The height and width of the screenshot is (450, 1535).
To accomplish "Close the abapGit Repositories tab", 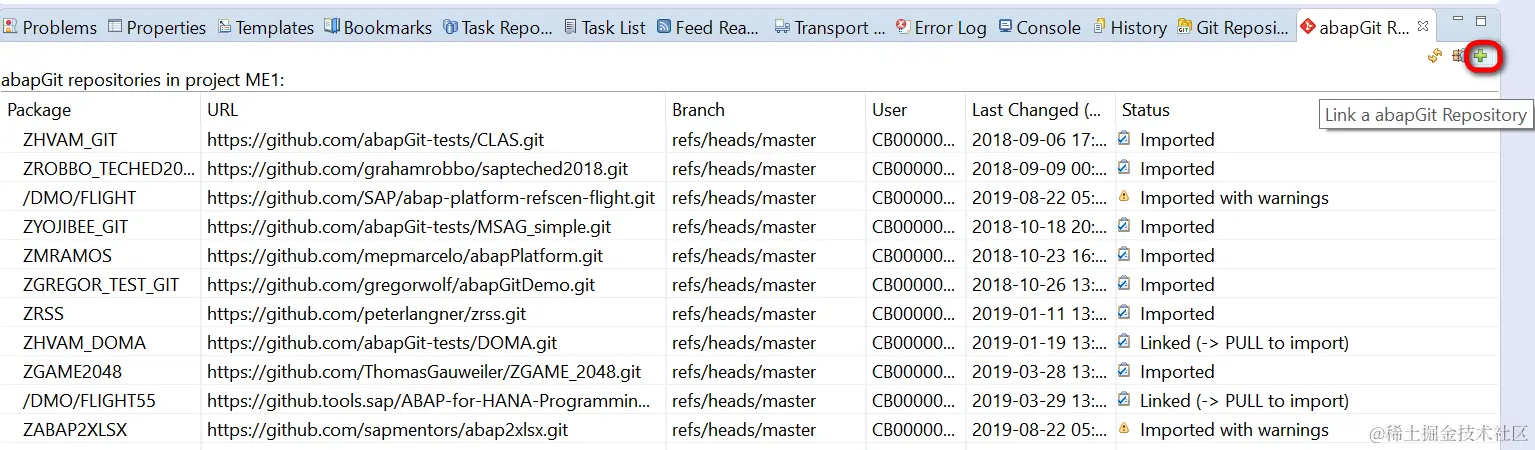I will (1424, 28).
